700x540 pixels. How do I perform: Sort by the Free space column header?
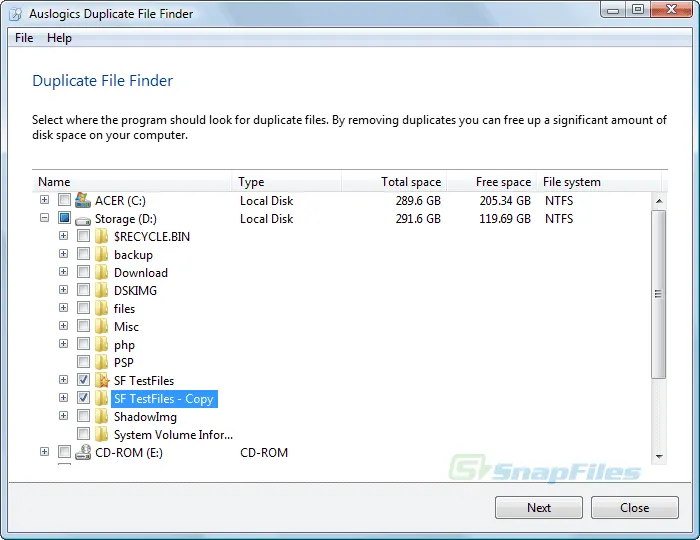pyautogui.click(x=491, y=182)
